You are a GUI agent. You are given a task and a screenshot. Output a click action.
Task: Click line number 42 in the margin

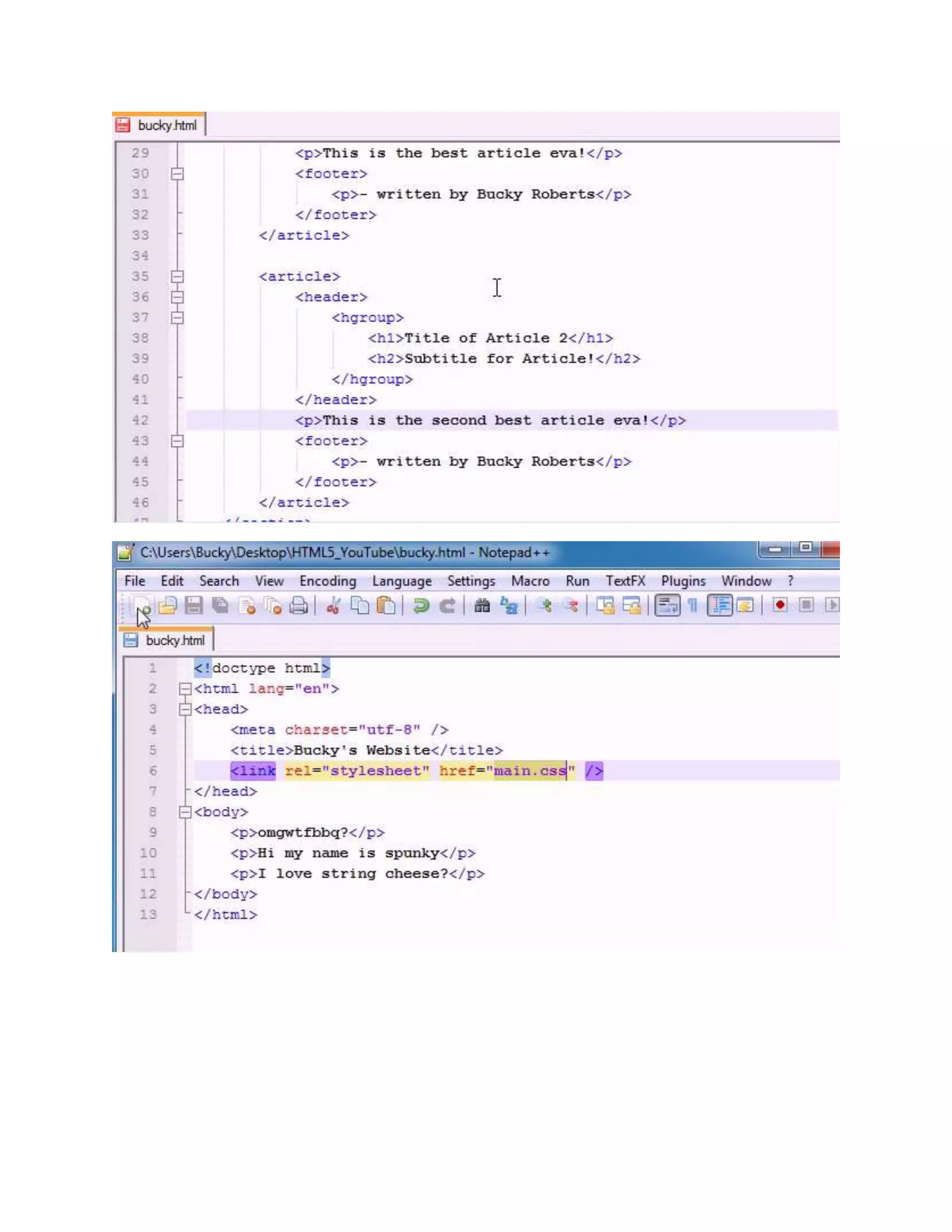140,420
